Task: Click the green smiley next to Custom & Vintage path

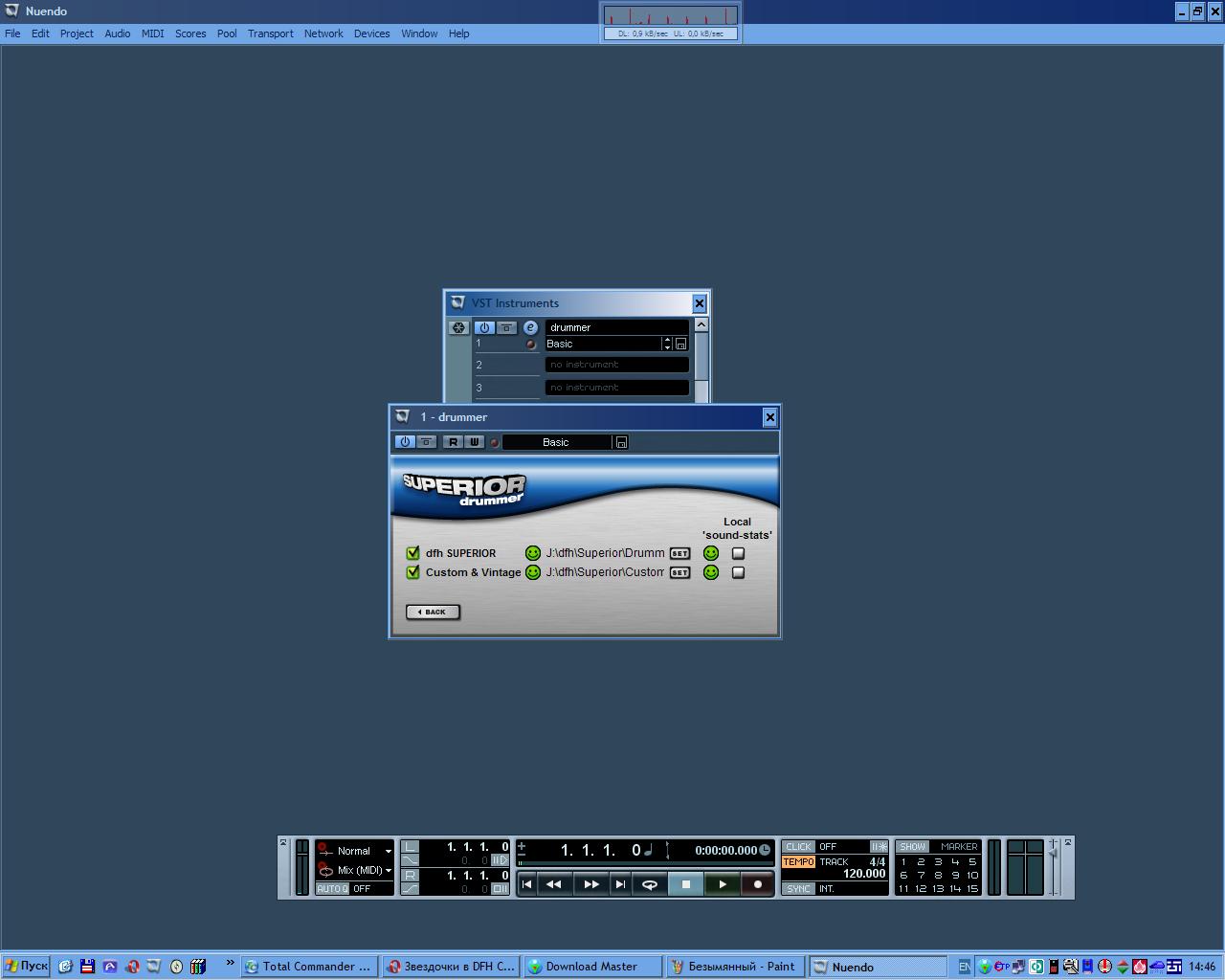Action: coord(533,572)
